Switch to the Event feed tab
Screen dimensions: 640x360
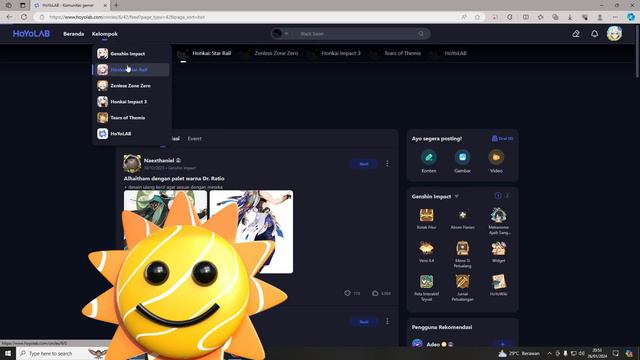195,139
